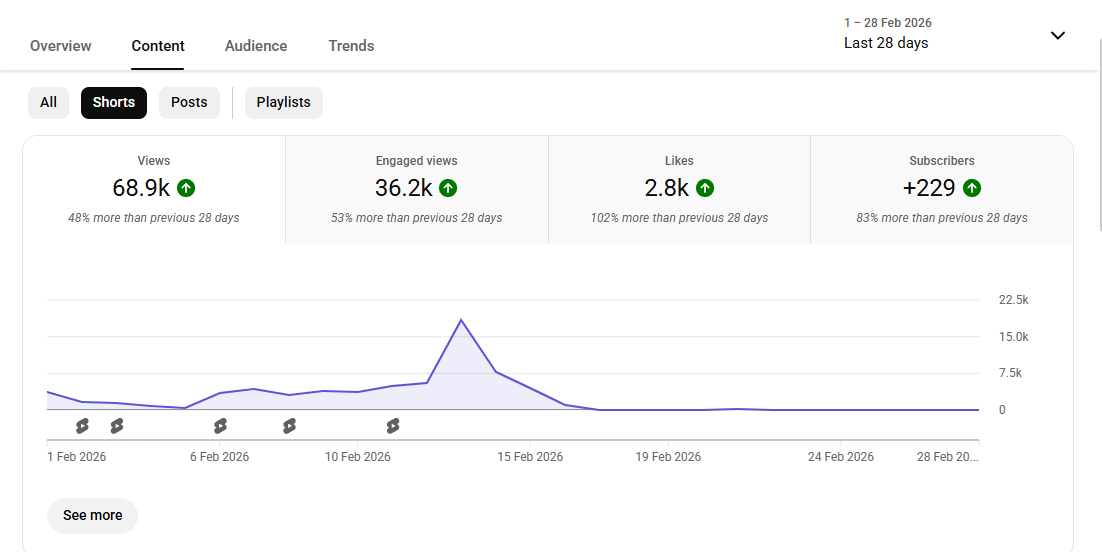Screen dimensions: 1102x552
Task: Open the Overview tab
Action: pyautogui.click(x=60, y=46)
